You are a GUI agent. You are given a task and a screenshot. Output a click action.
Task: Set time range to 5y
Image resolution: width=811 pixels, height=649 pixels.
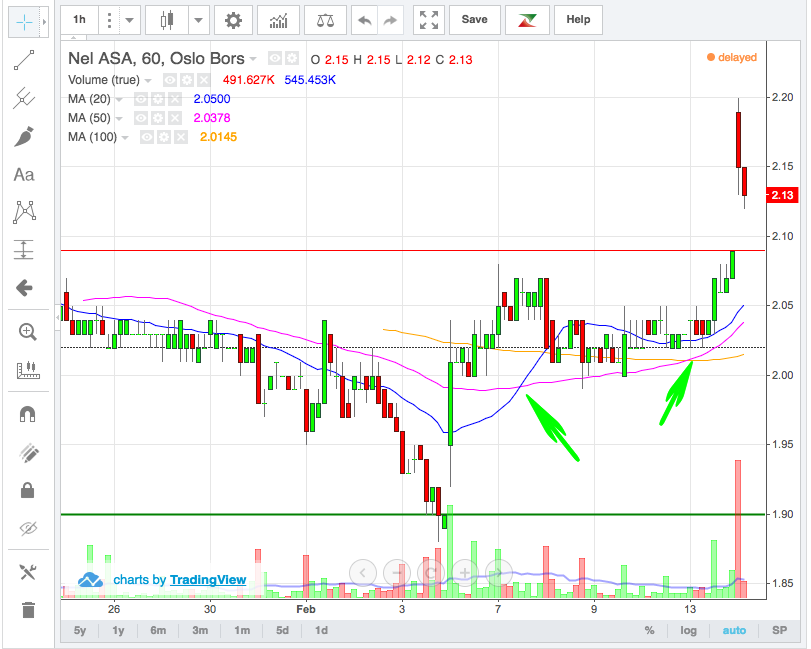click(80, 630)
